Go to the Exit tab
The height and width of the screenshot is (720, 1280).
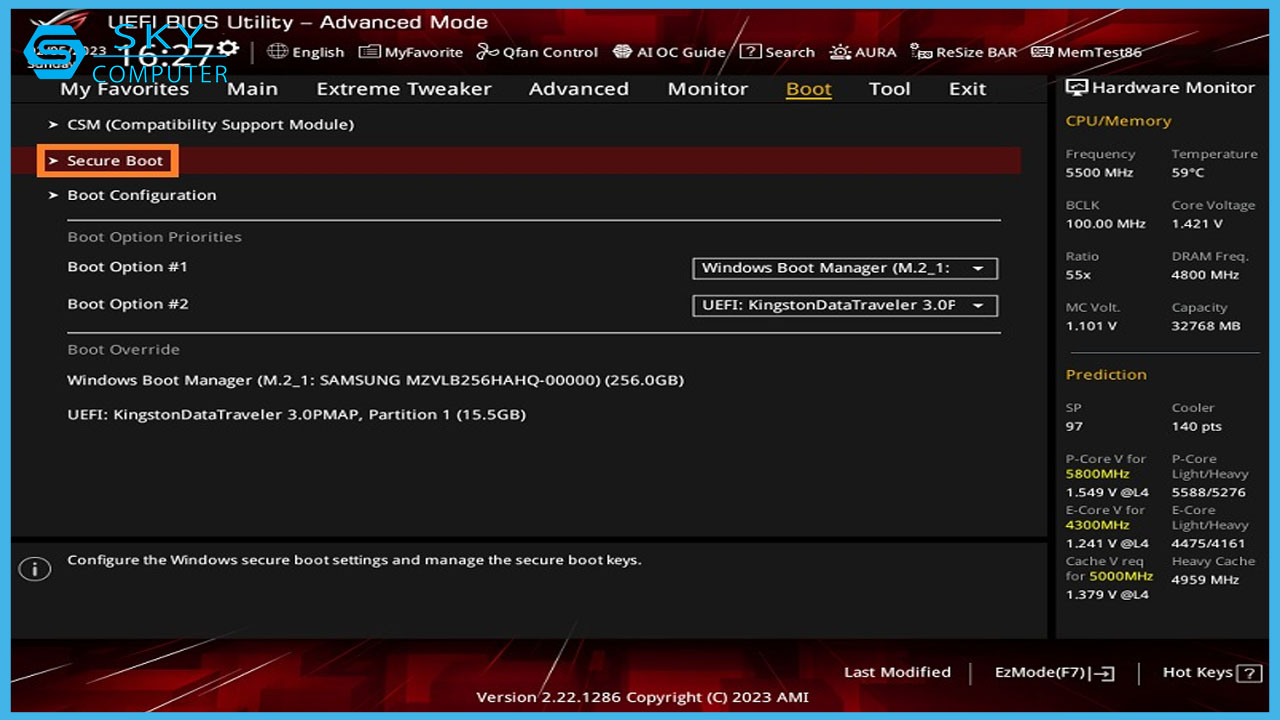click(x=967, y=89)
